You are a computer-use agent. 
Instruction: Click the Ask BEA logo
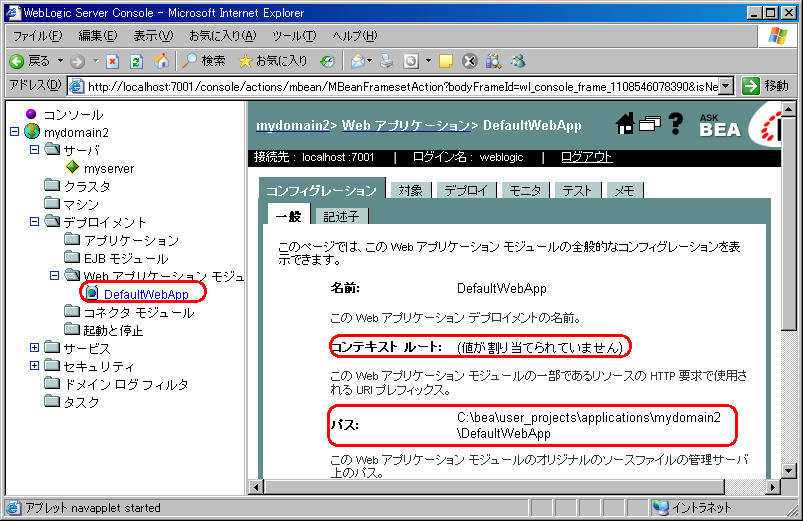click(720, 124)
